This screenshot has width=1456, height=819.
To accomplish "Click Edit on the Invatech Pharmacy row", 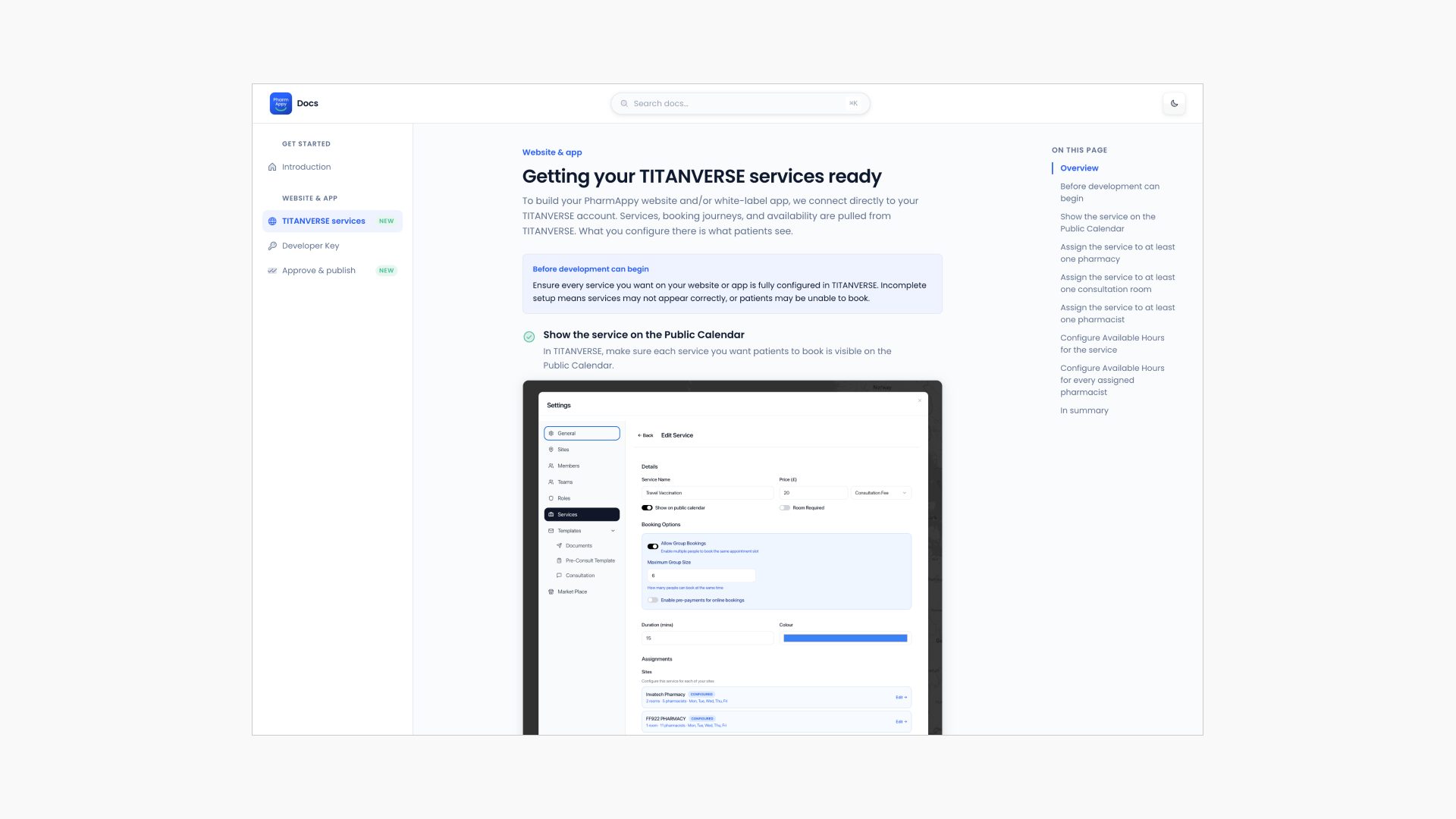I will 901,698.
